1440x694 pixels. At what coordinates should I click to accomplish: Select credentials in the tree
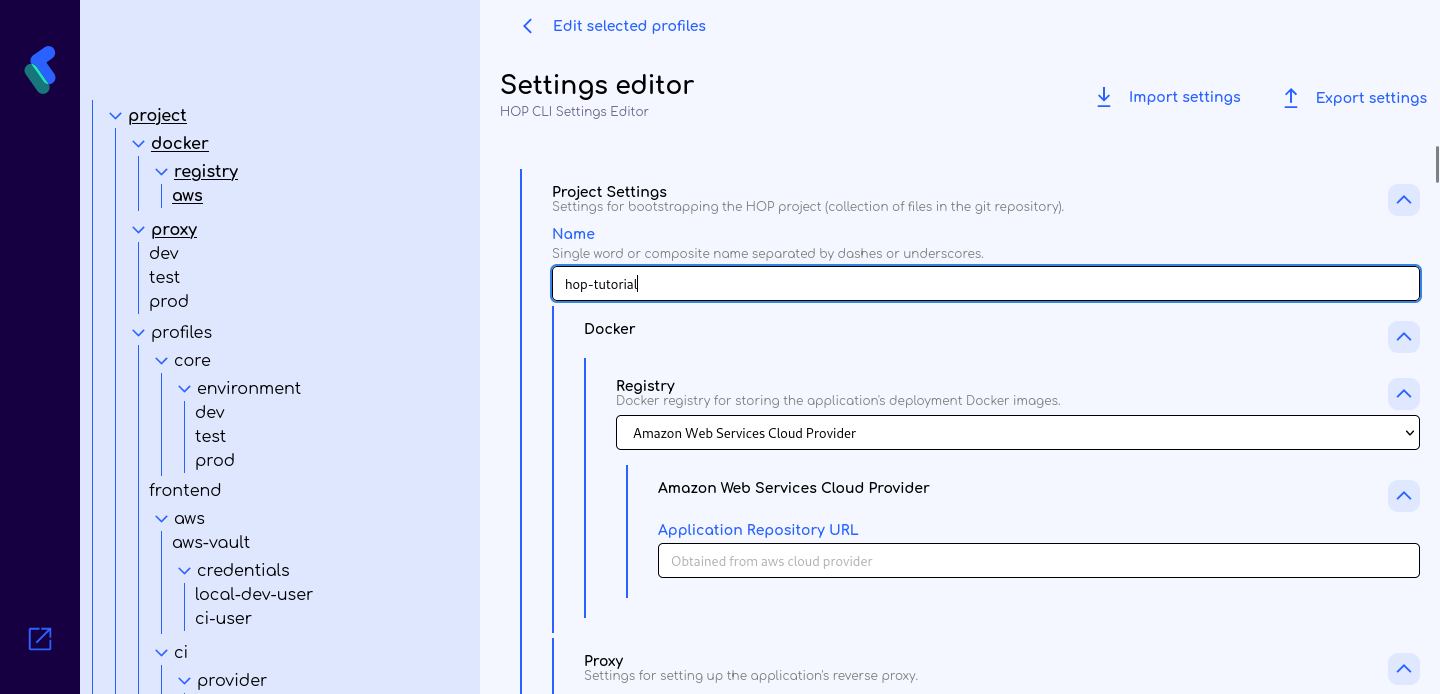pos(243,571)
